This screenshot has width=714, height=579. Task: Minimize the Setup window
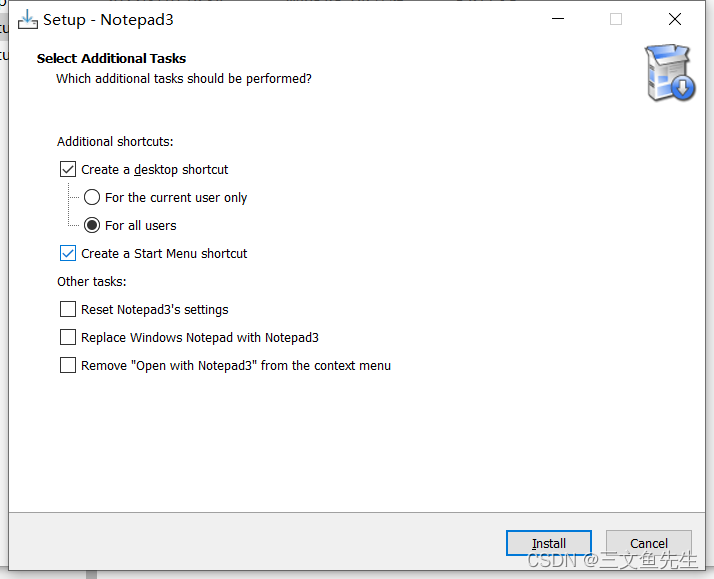pyautogui.click(x=558, y=19)
